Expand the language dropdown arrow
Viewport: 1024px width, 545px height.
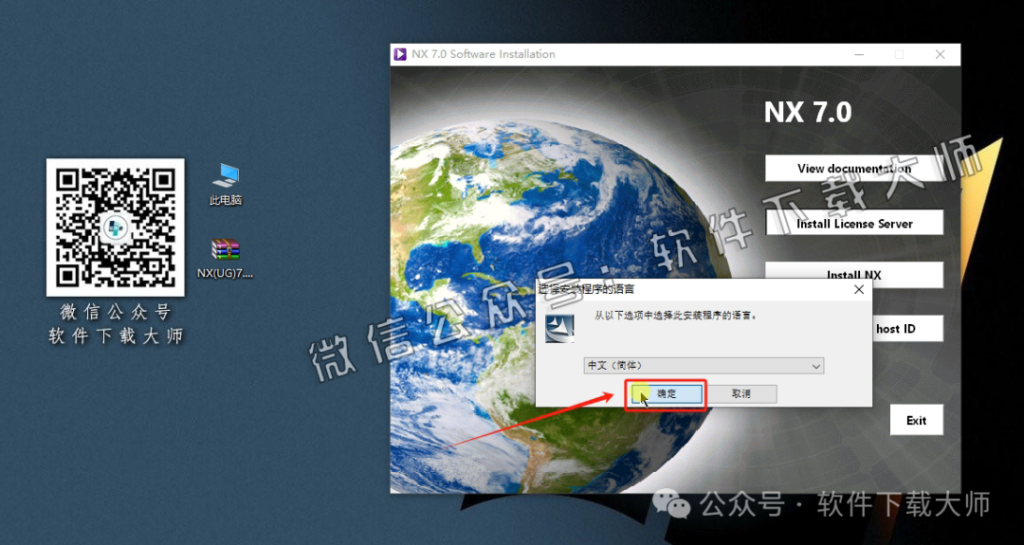point(817,366)
